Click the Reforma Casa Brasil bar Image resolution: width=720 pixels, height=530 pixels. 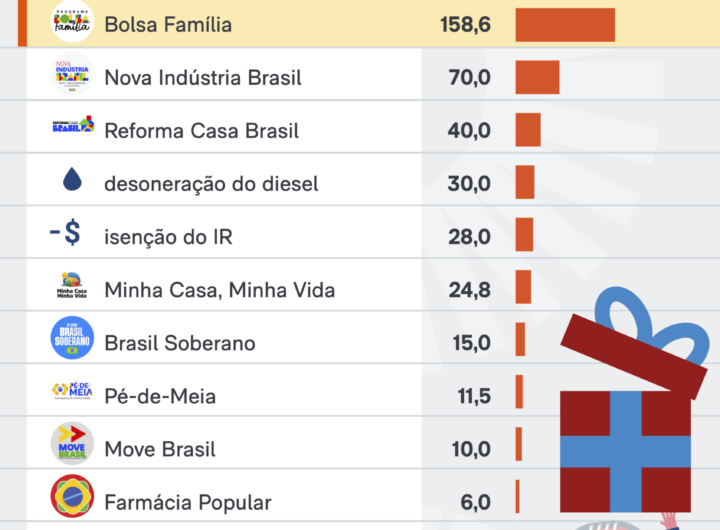click(x=528, y=130)
